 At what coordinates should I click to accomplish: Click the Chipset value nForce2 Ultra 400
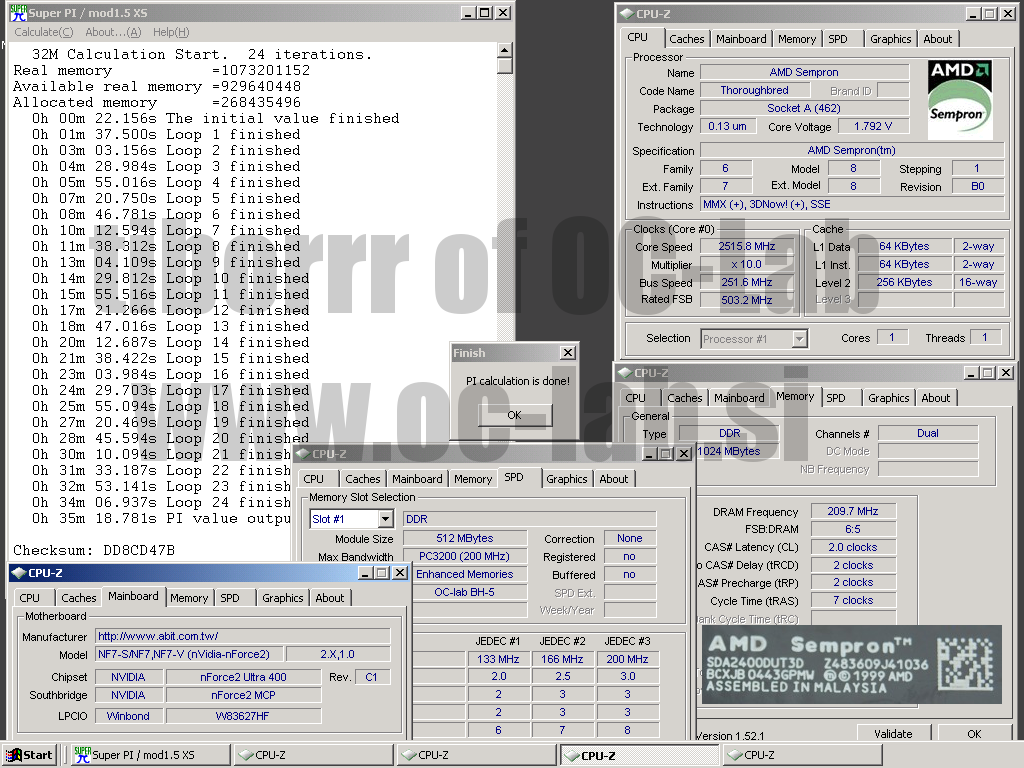point(244,677)
